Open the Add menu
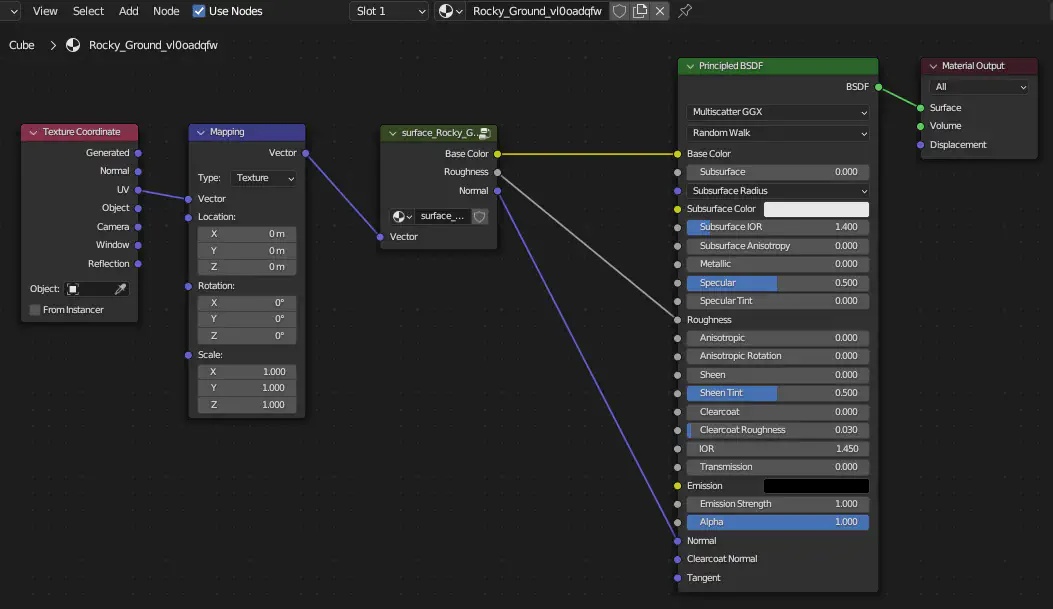 [x=129, y=11]
